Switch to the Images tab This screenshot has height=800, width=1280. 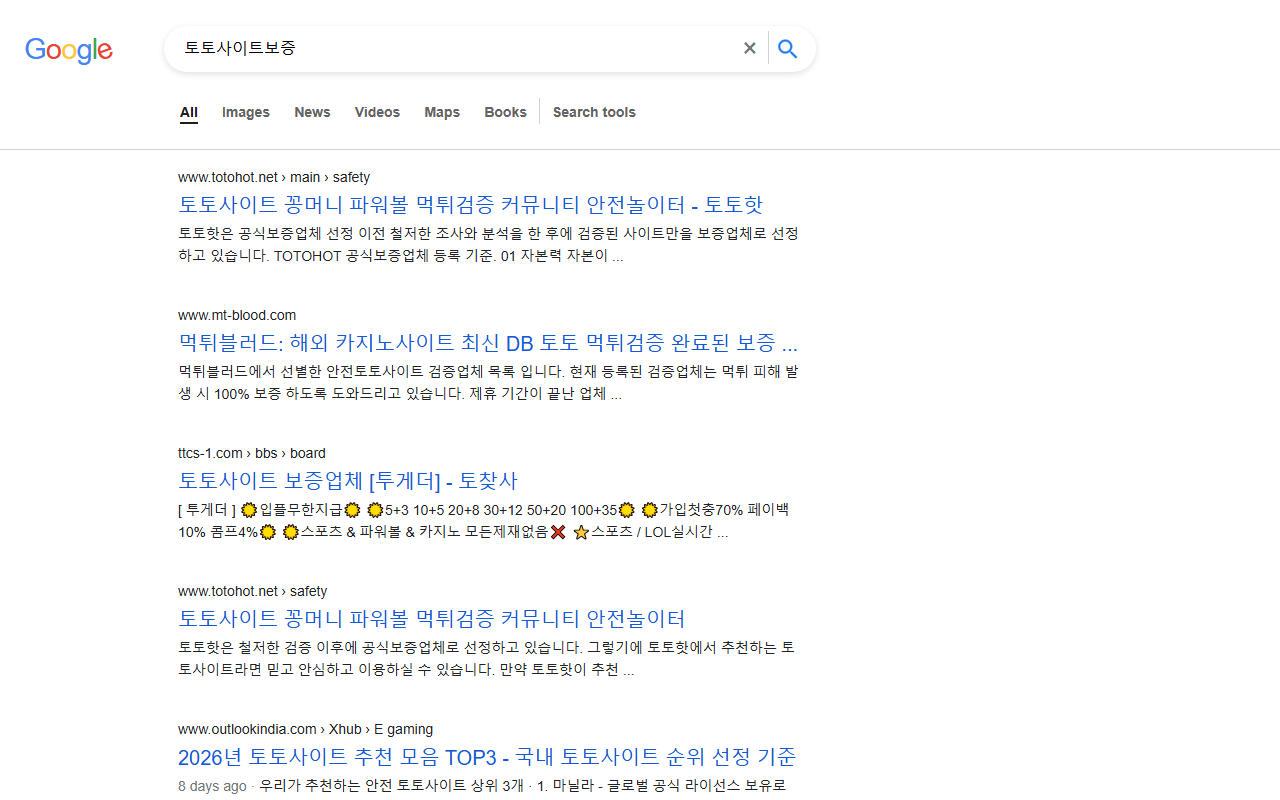[x=246, y=112]
